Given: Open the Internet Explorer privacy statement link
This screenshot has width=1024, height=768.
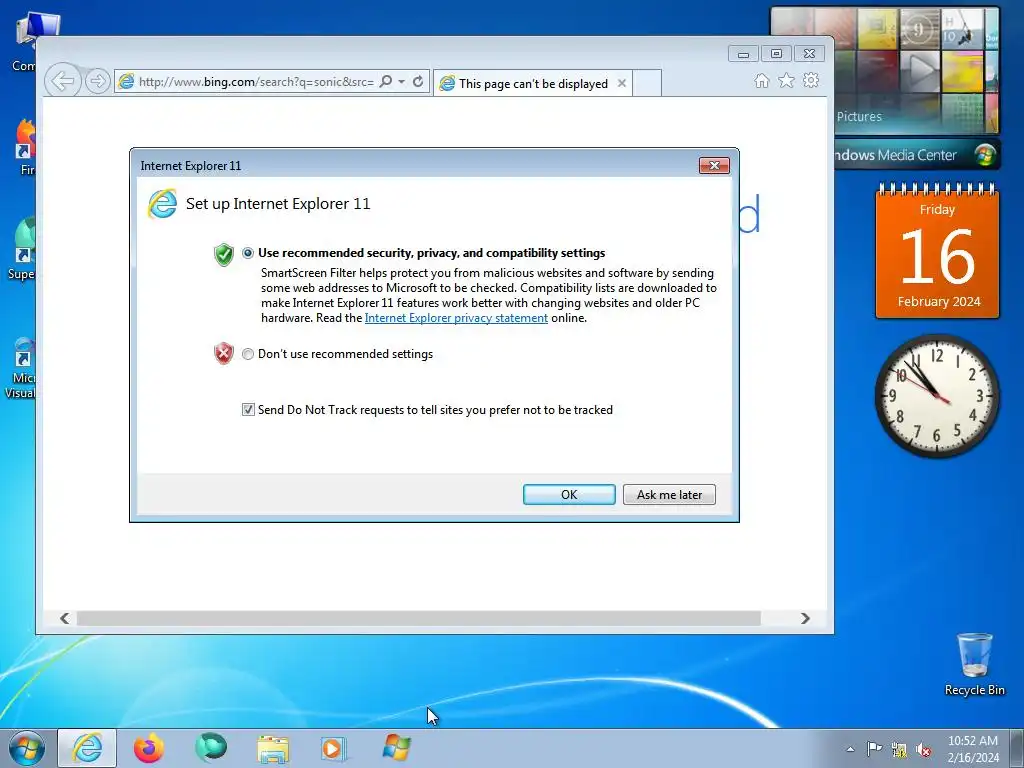Looking at the screenshot, I should point(456,318).
